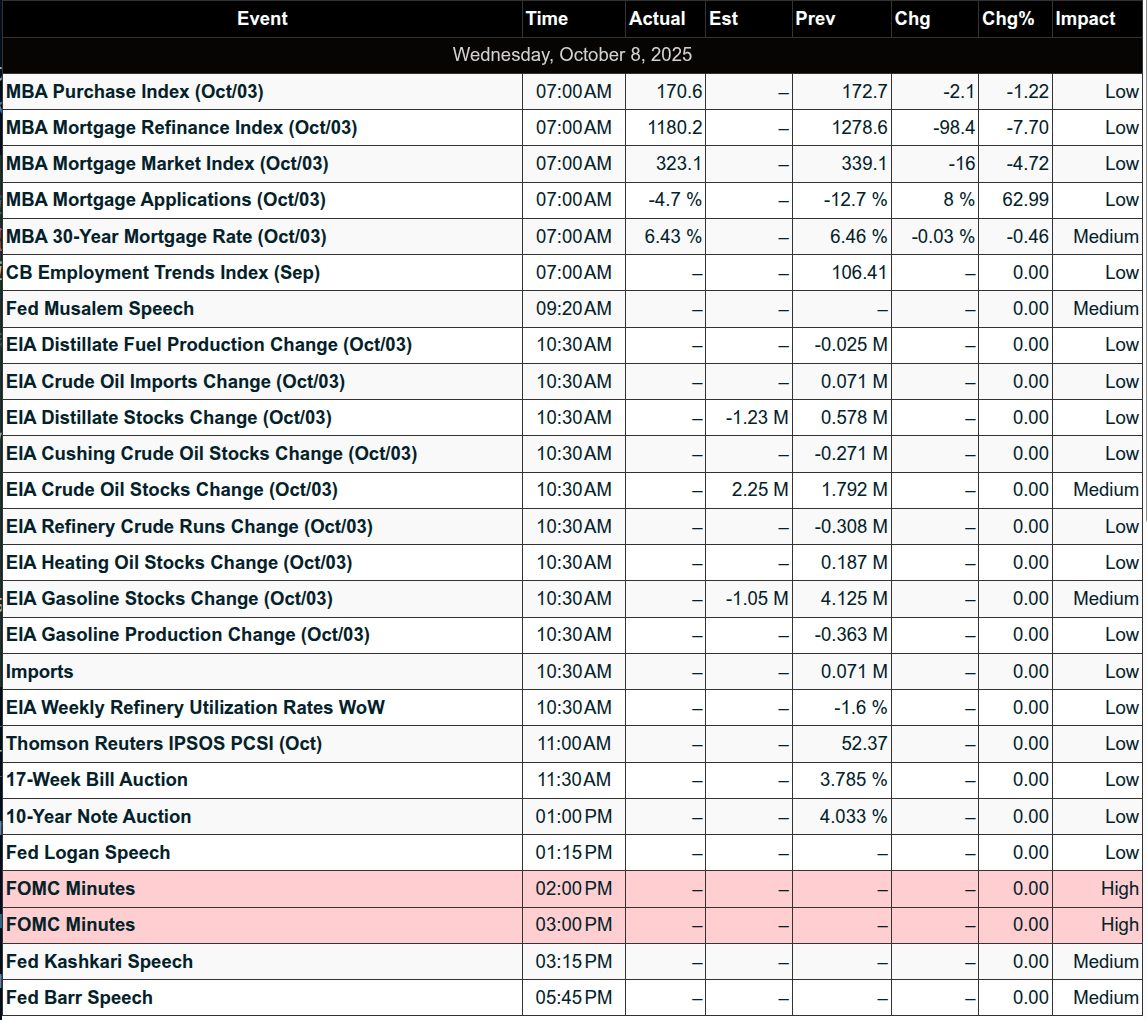
Task: Open the MBA Purchase Index event
Action: click(x=135, y=92)
